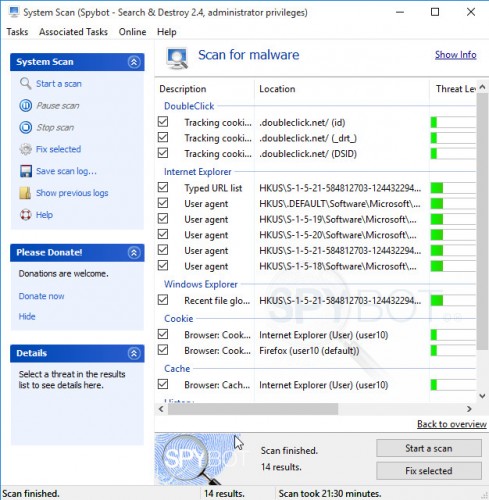
Task: Select 'Internet Explorer (User) (user10)' cookie location
Action: 324,335
